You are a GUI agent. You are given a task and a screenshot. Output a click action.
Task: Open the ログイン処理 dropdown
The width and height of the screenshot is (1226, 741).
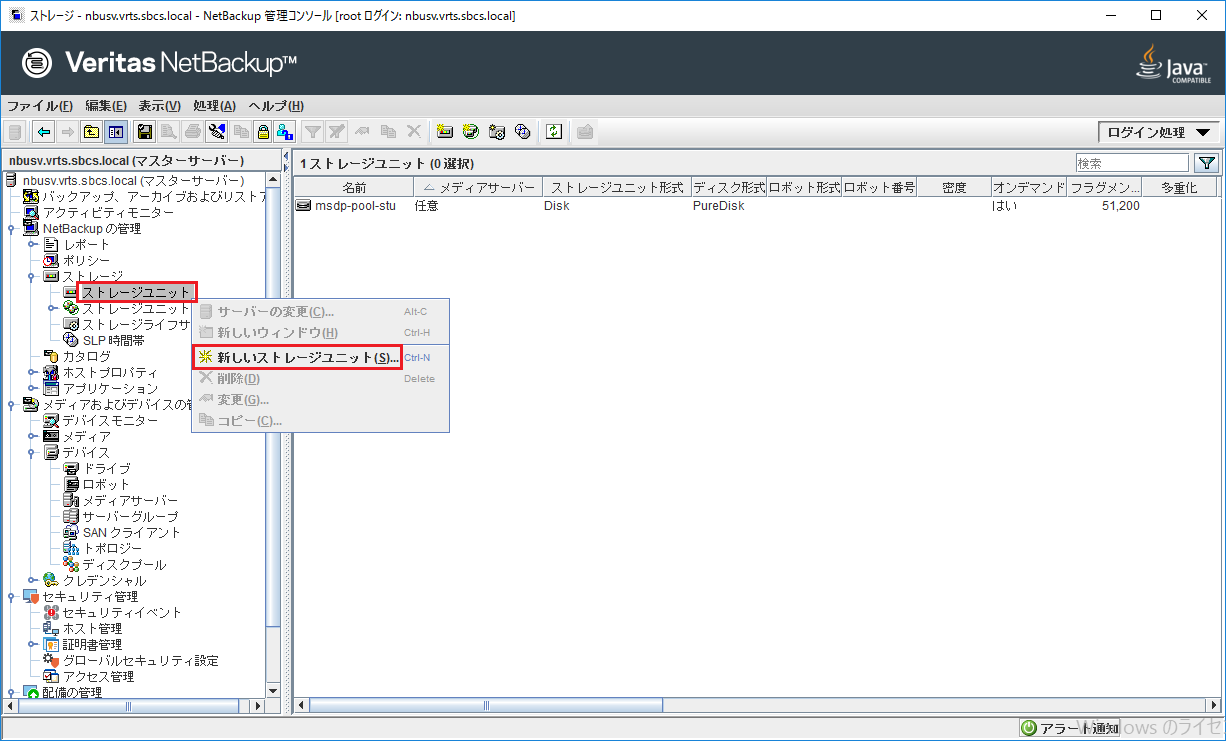1158,132
